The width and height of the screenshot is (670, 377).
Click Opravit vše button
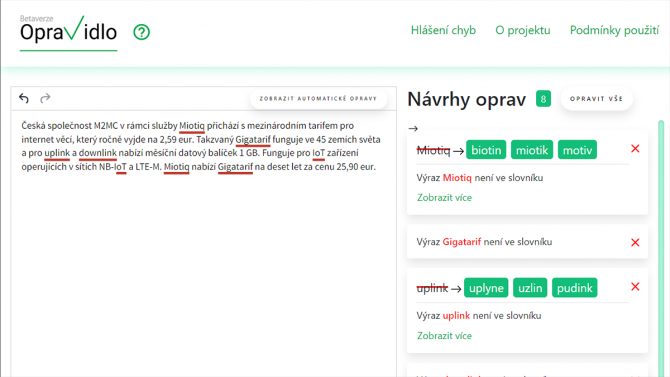596,99
